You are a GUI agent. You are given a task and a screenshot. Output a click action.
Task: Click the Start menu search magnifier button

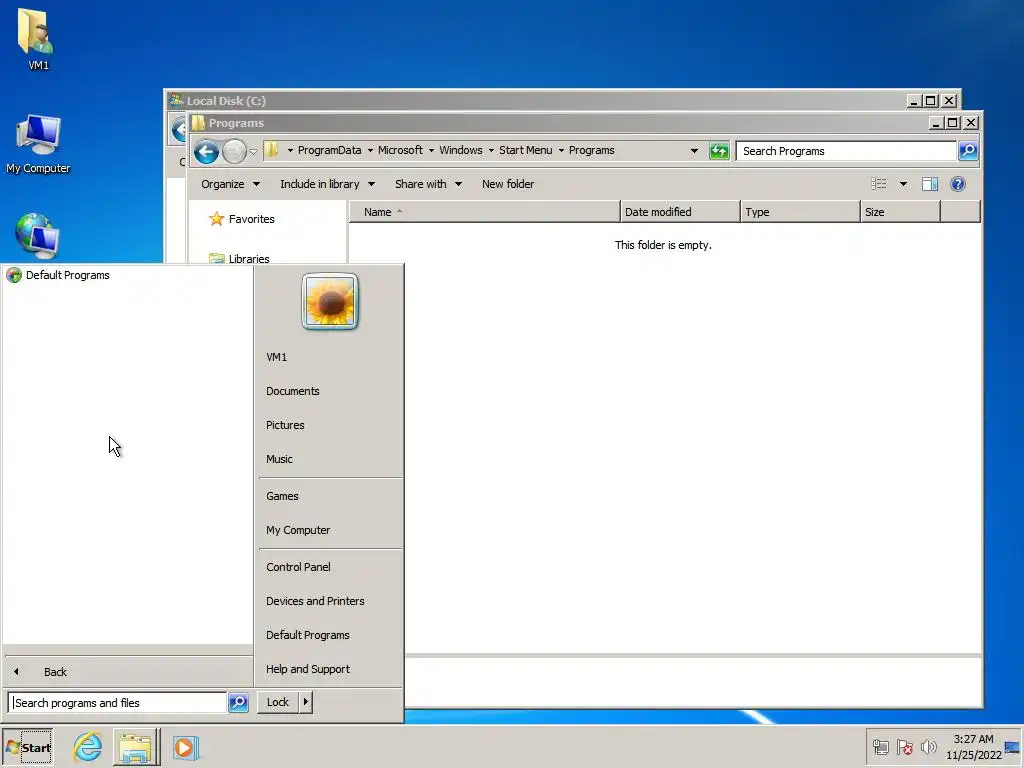click(238, 702)
